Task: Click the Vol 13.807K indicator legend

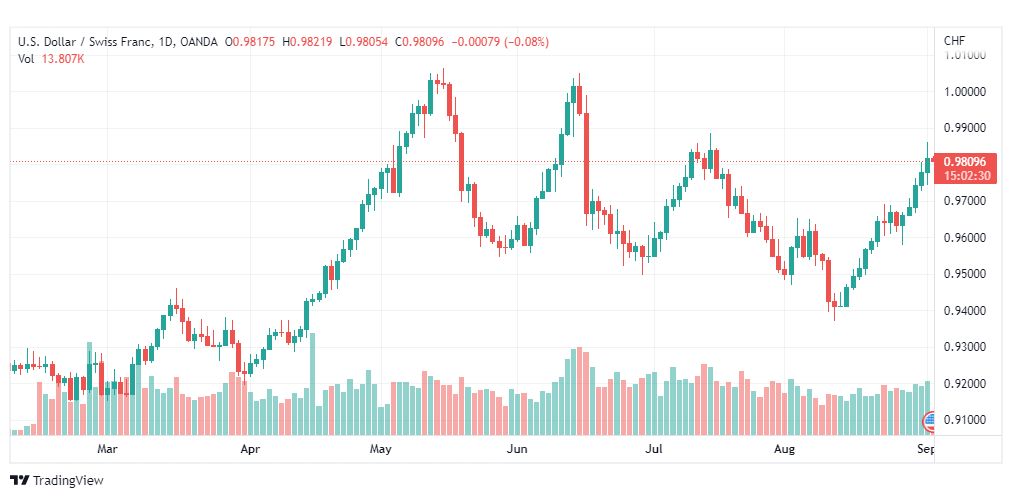Action: coord(52,59)
